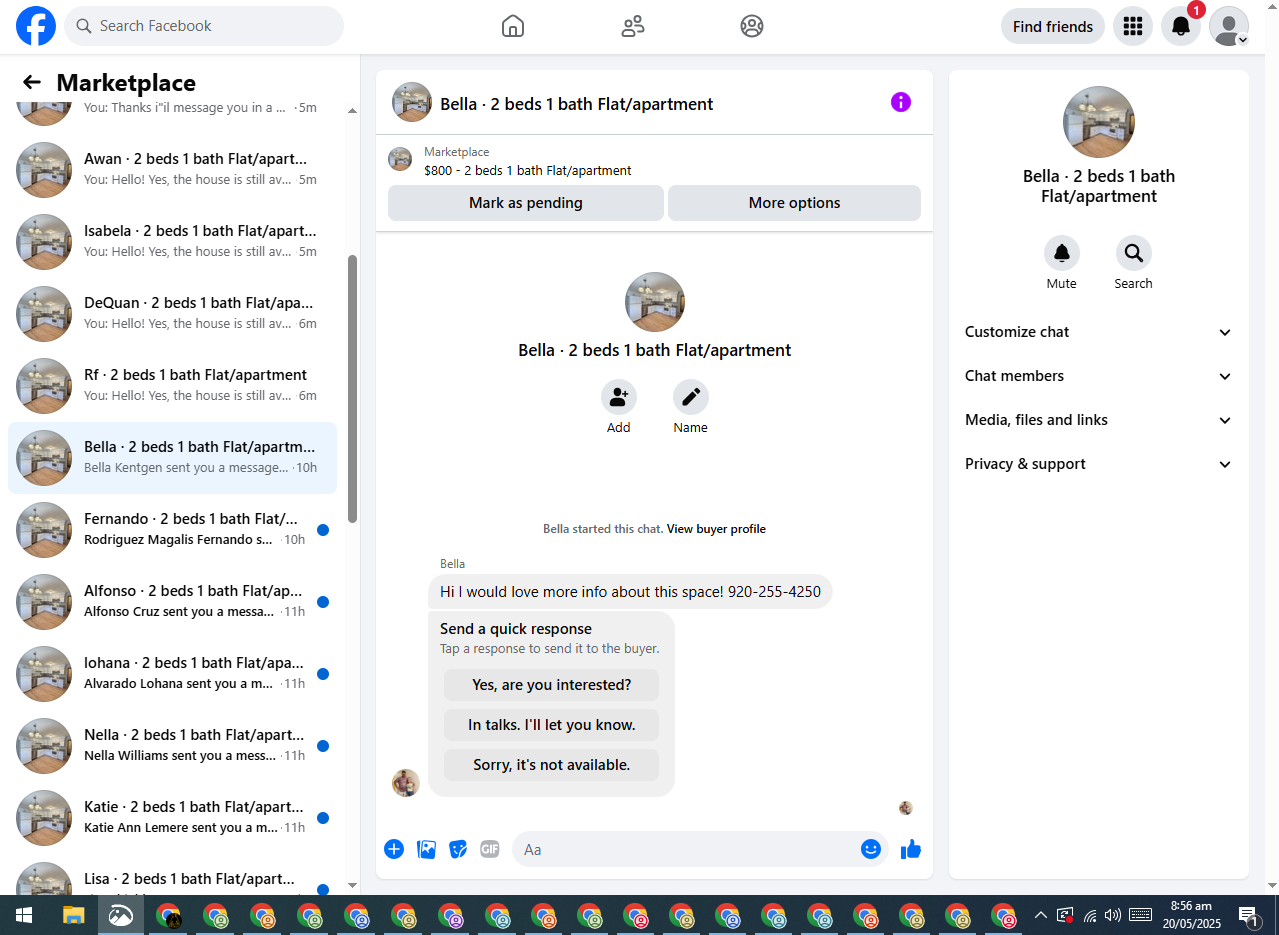
Task: Click the taskbar clock showing 8:56 am
Action: (x=1190, y=915)
